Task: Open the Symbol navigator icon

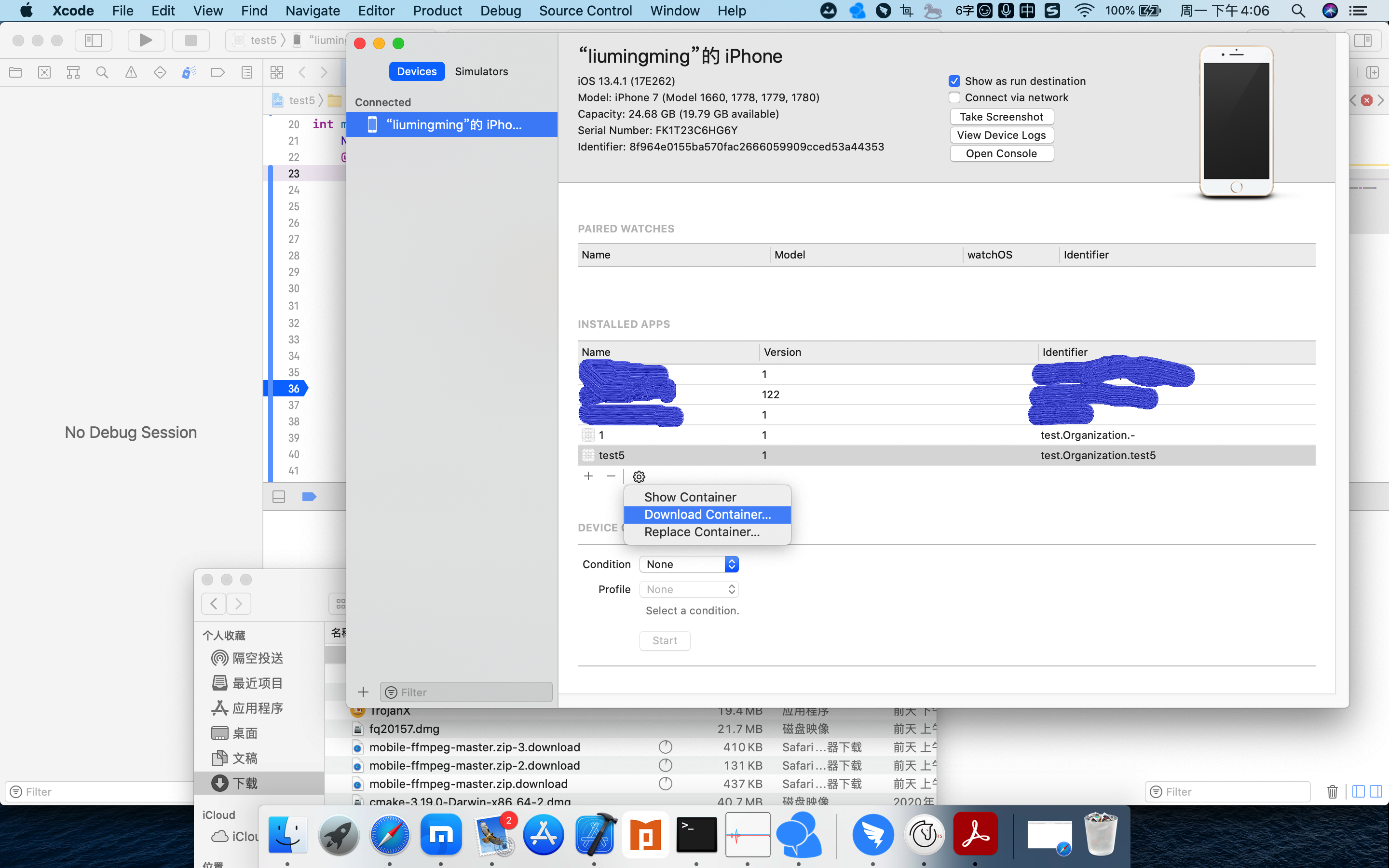Action: point(73,72)
